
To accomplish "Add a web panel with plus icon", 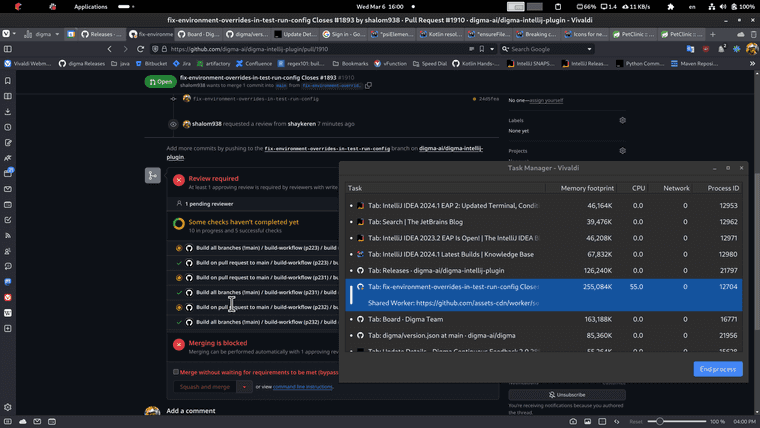I will tap(8, 329).
